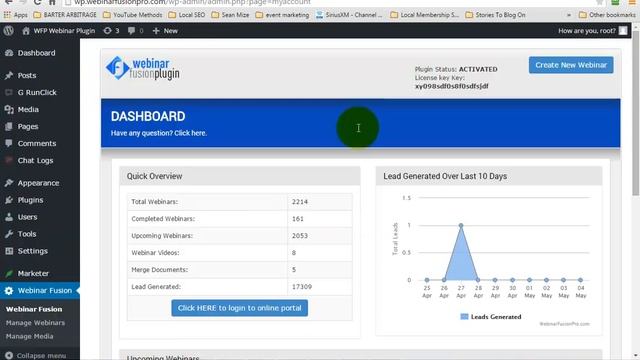640x360 pixels.
Task: Open 'How are you, root?' account menu
Action: click(x=592, y=31)
